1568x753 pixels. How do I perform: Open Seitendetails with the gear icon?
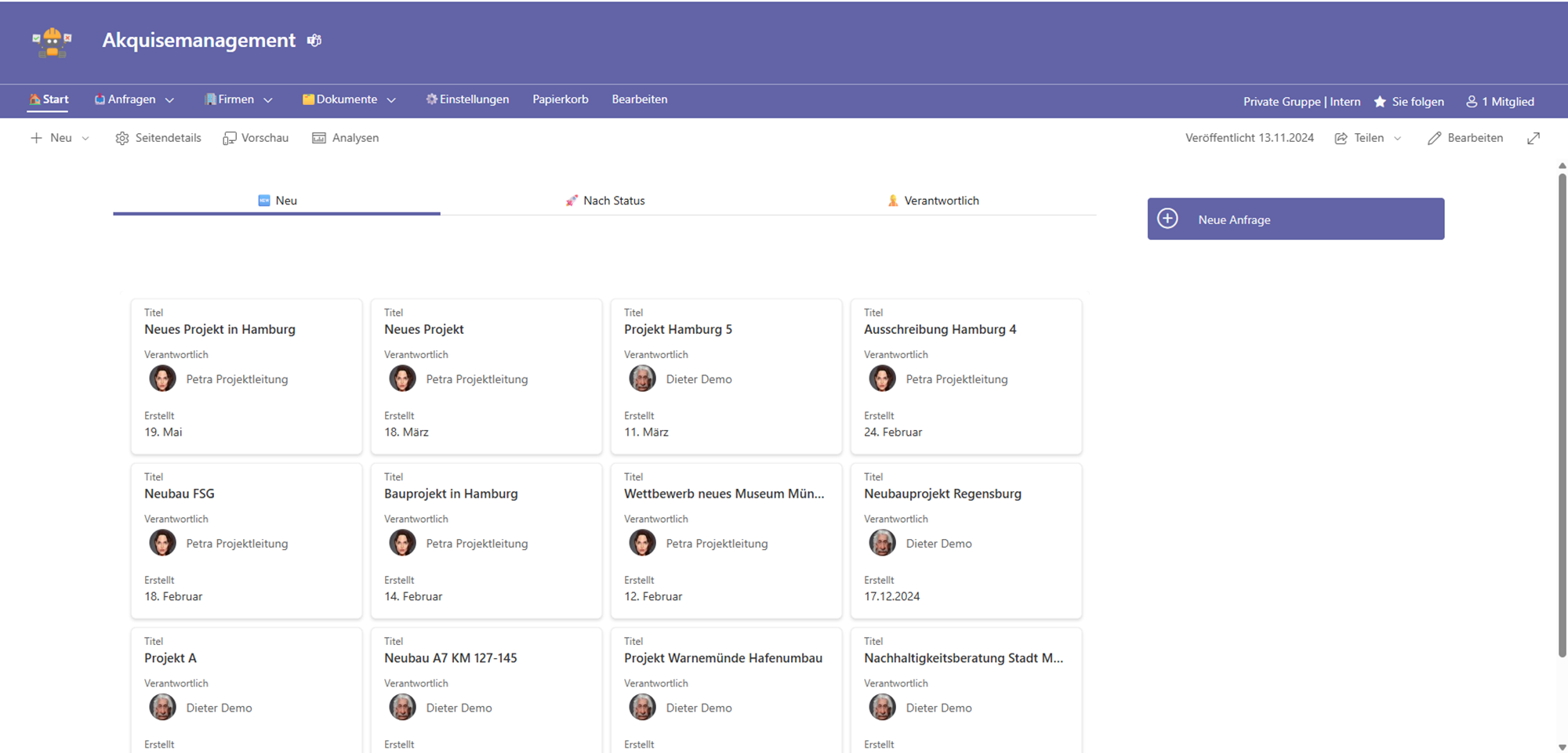158,138
